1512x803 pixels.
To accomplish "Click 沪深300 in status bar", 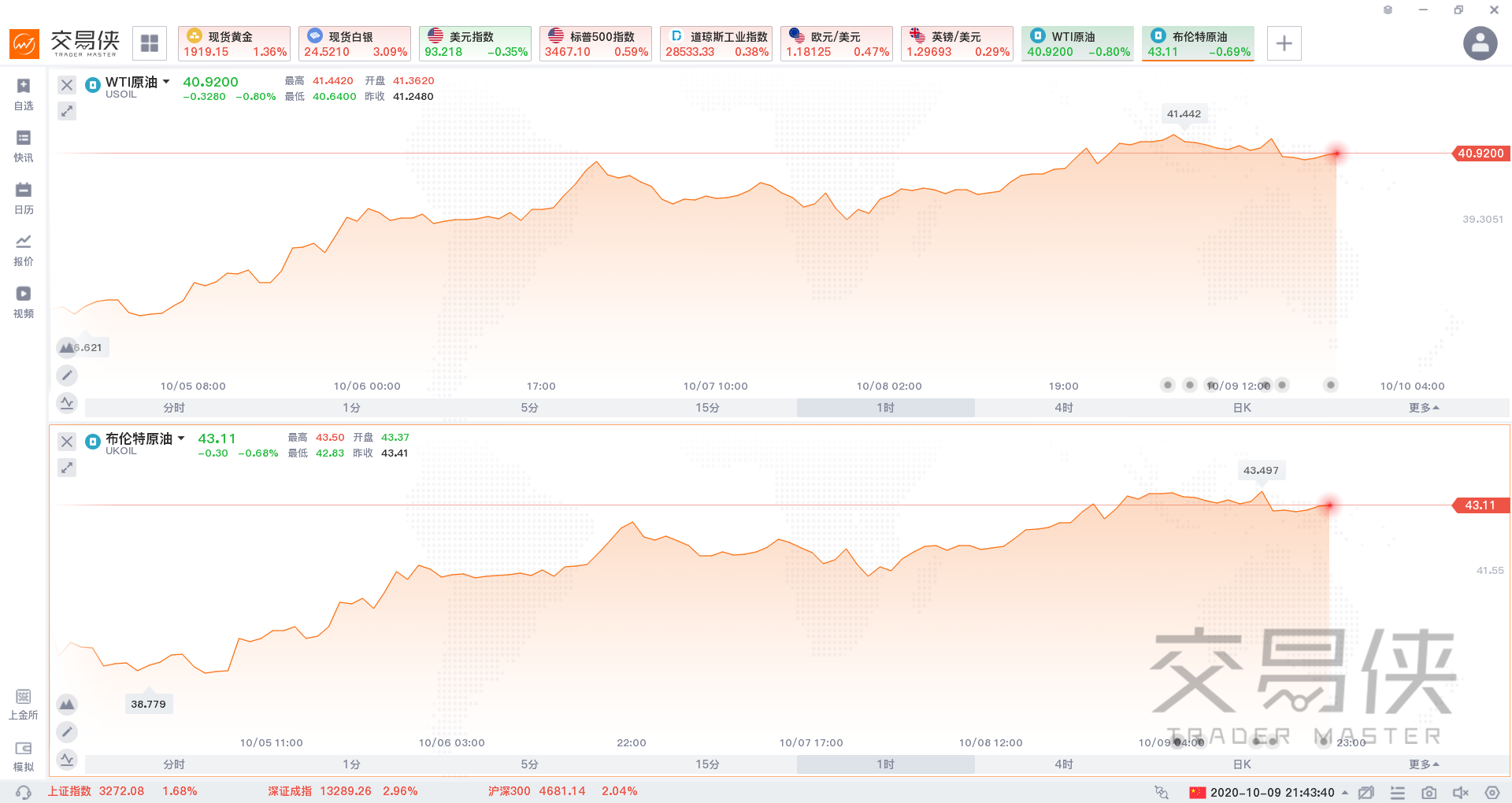I will (x=562, y=791).
